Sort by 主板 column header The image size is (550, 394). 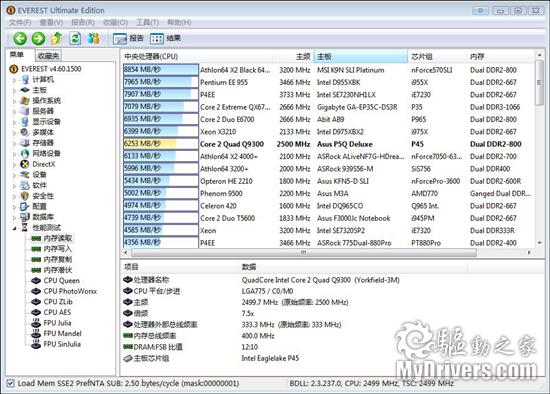[x=361, y=56]
